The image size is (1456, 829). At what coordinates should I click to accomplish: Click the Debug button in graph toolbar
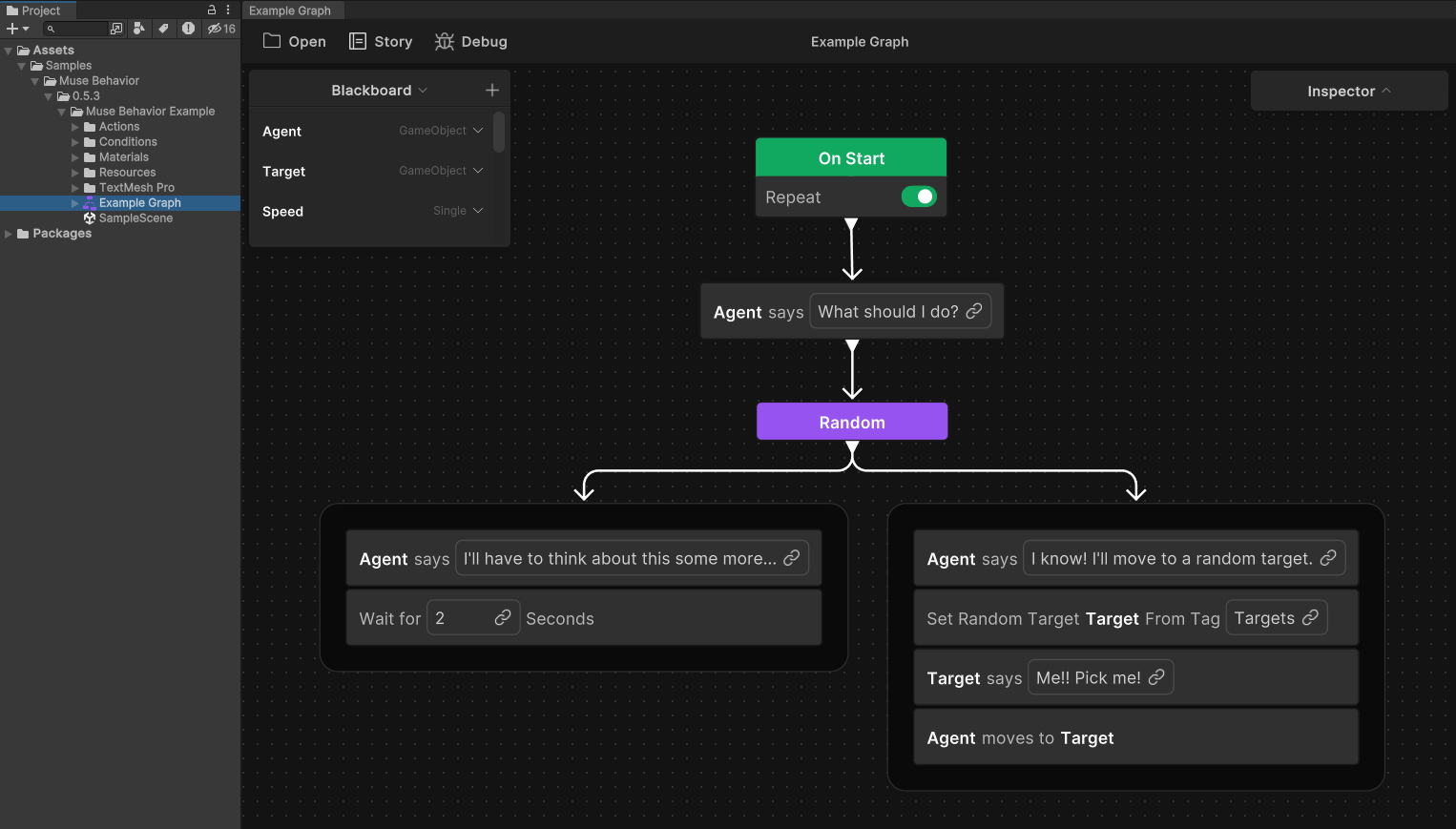click(x=471, y=42)
